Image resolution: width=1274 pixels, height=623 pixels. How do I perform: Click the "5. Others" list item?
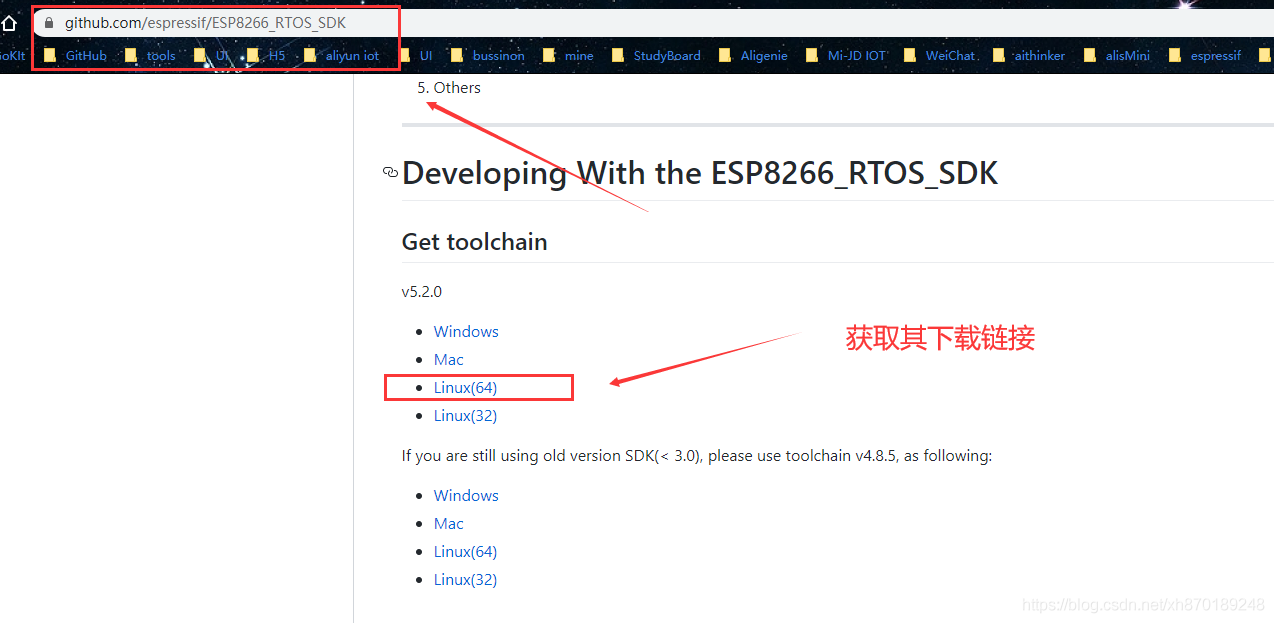click(x=449, y=88)
